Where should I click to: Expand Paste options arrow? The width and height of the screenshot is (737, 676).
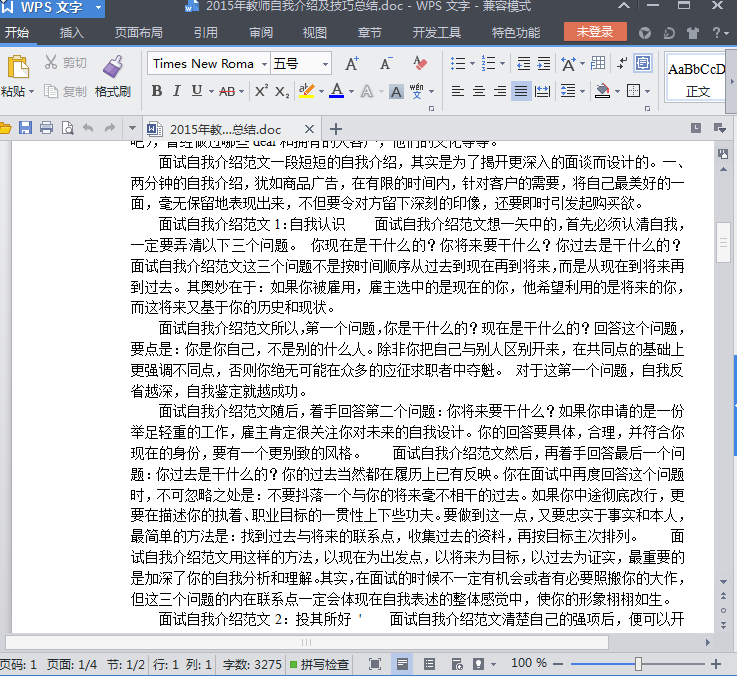click(31, 91)
